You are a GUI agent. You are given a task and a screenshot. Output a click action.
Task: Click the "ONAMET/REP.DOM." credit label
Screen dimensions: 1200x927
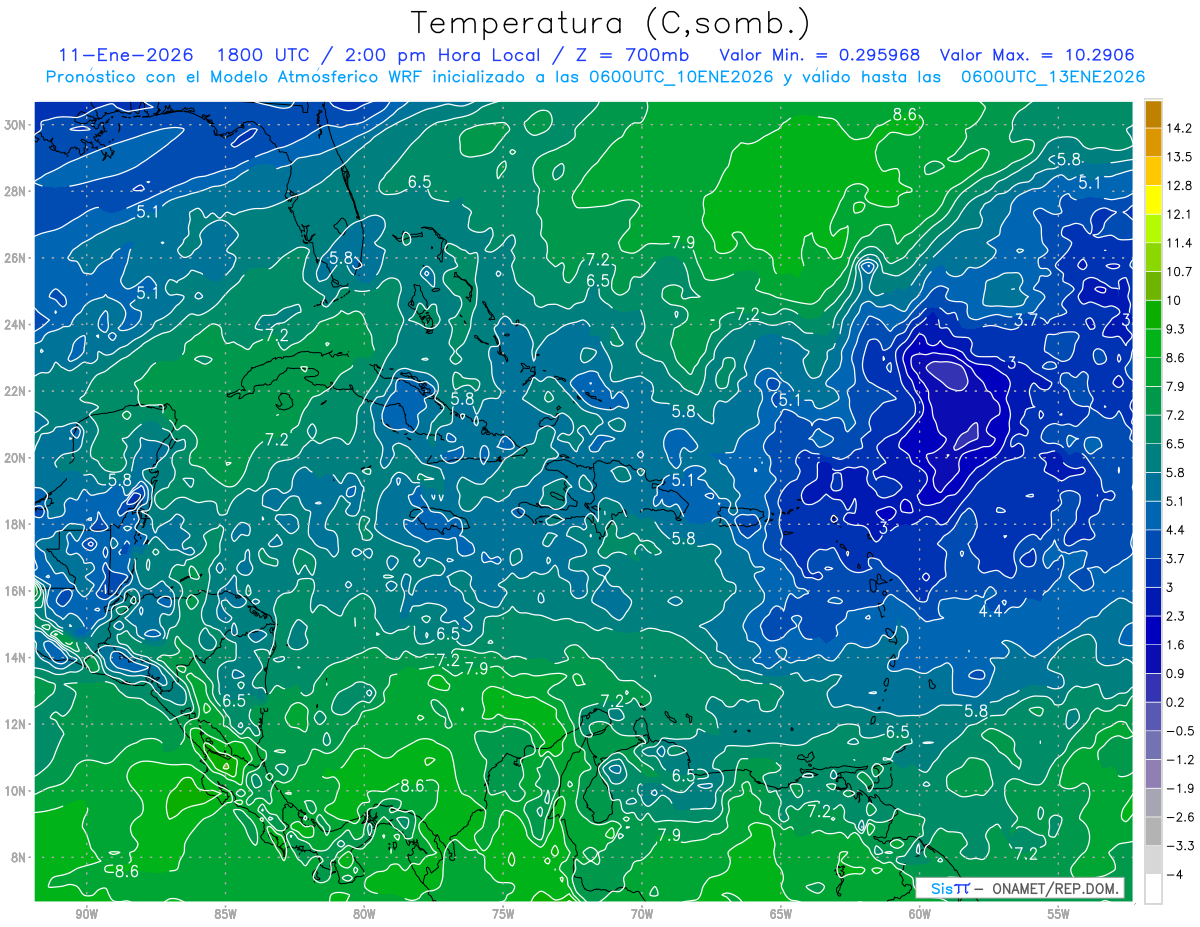tap(1055, 888)
